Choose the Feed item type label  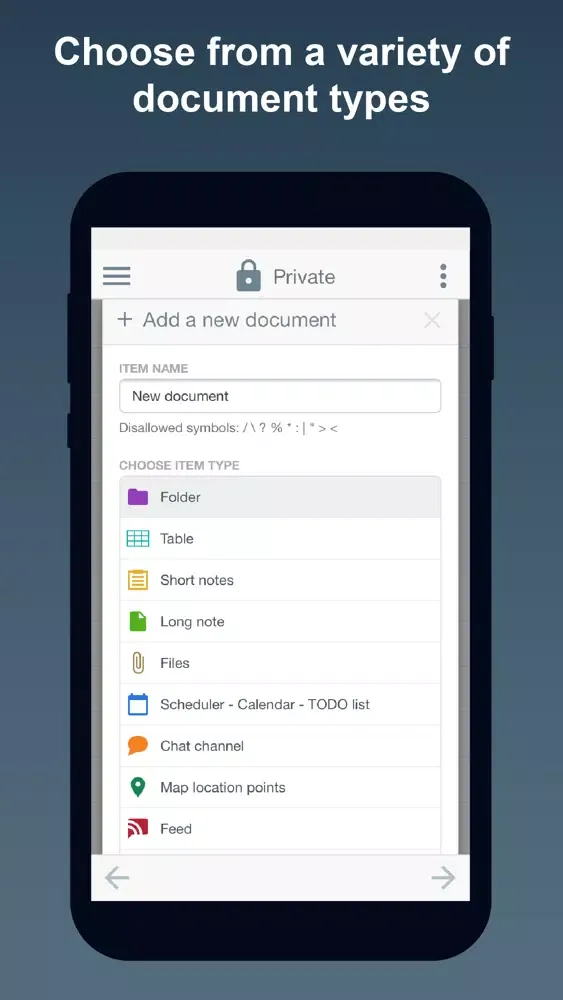(176, 828)
